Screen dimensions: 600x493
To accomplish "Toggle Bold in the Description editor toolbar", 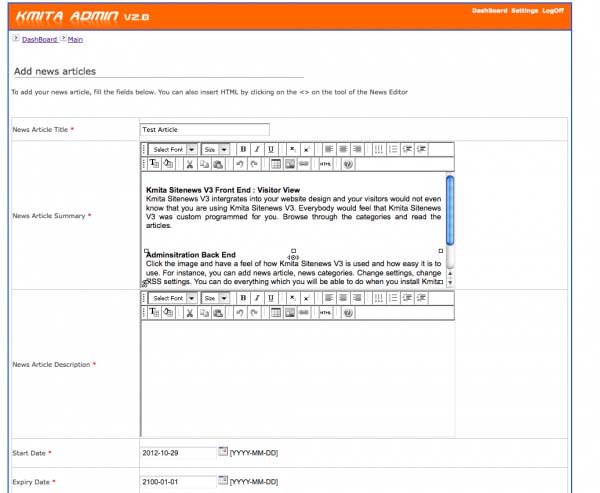I will [243, 298].
